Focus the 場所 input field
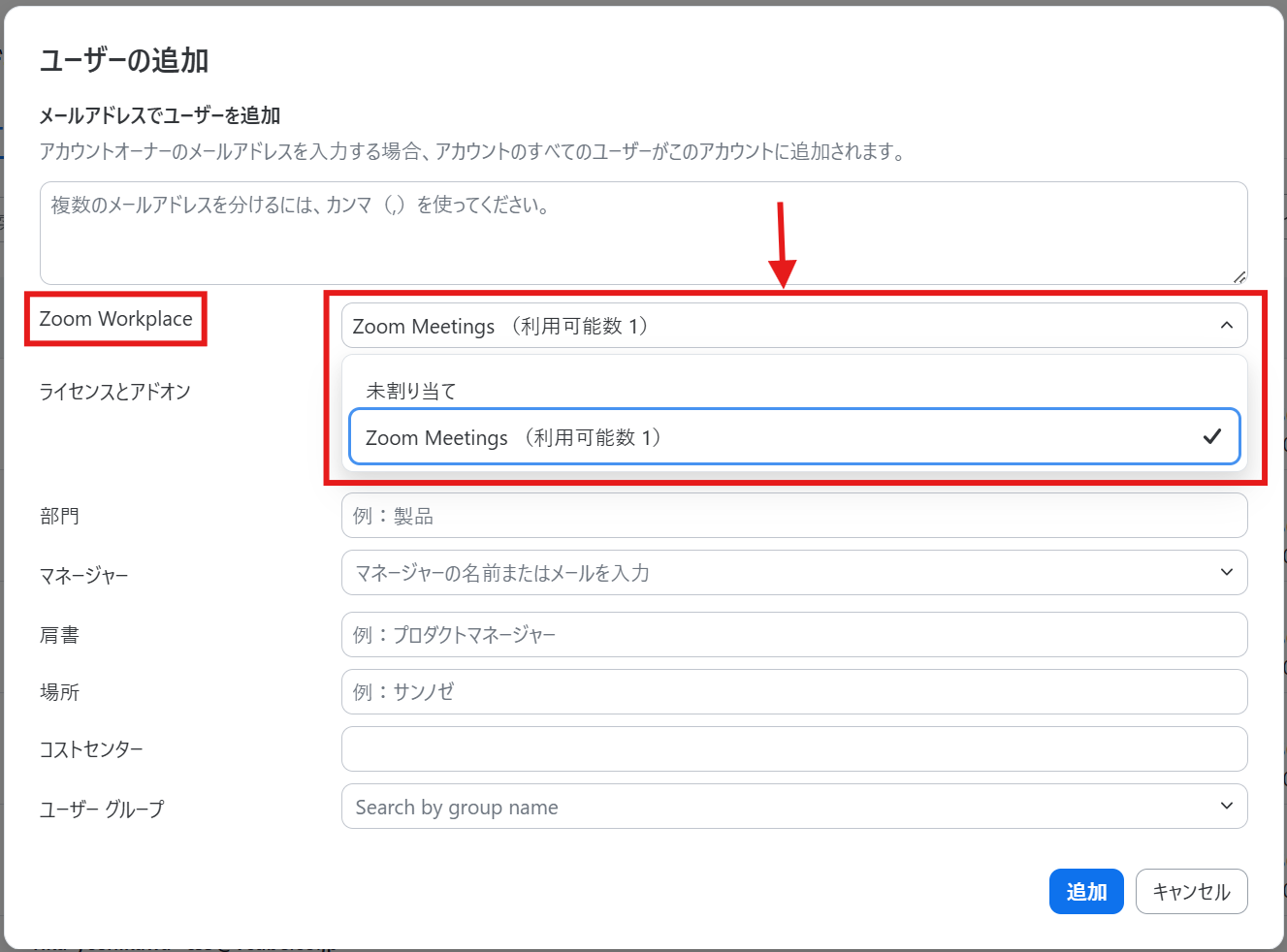This screenshot has height=952, width=1287. click(793, 692)
